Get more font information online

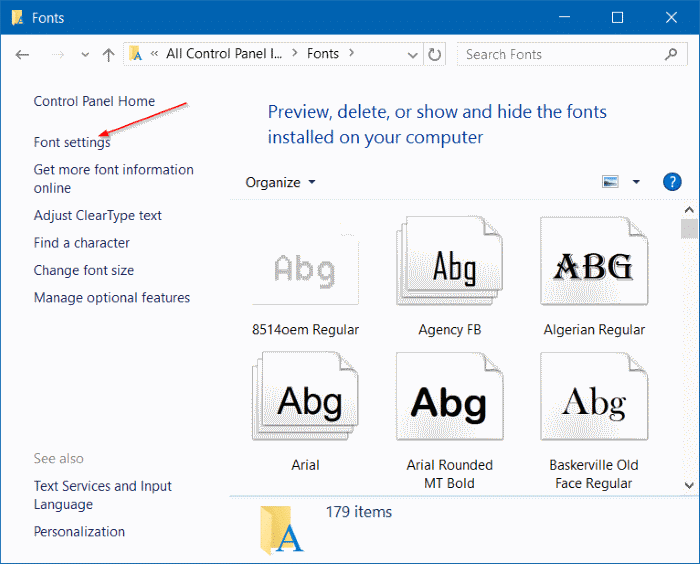tap(113, 179)
